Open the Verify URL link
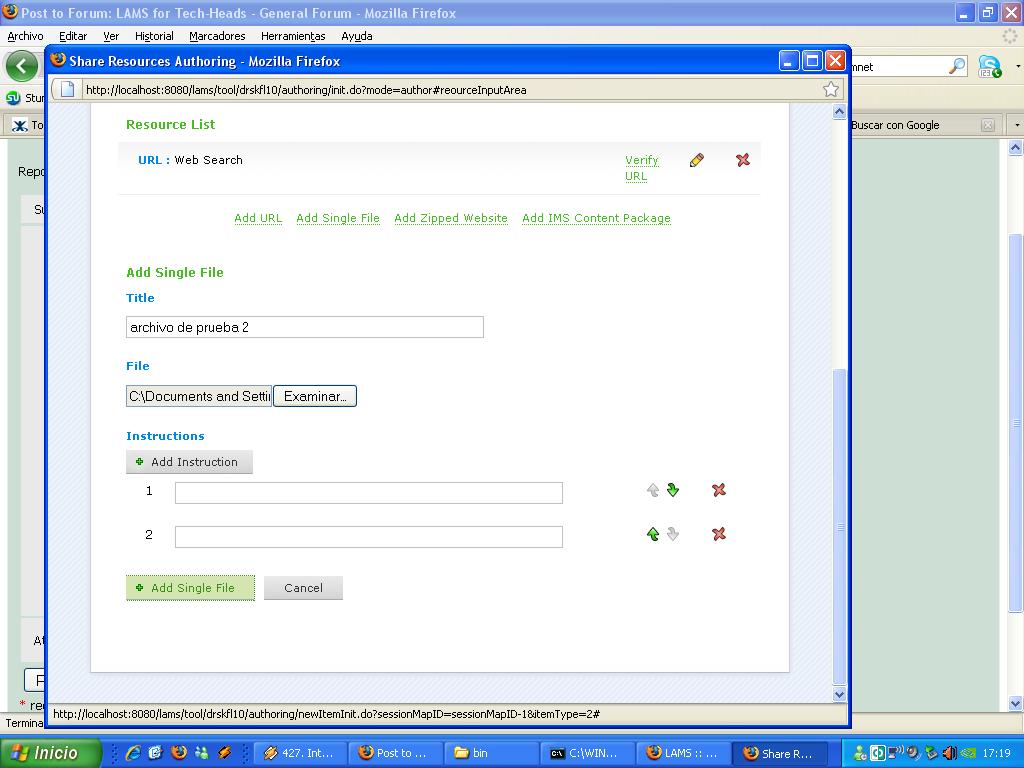This screenshot has height=768, width=1024. click(x=641, y=168)
